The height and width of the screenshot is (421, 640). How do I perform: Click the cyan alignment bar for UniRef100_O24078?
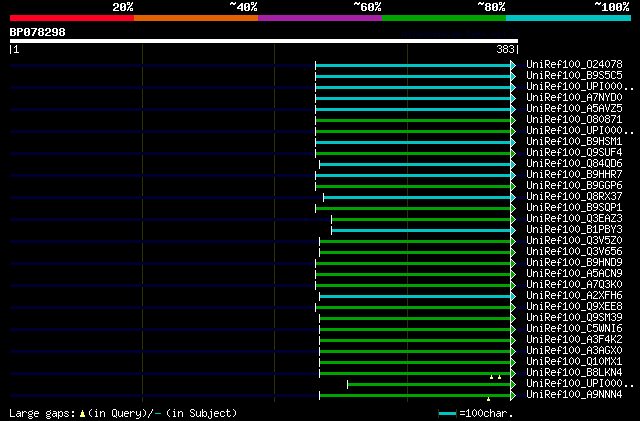pos(413,65)
